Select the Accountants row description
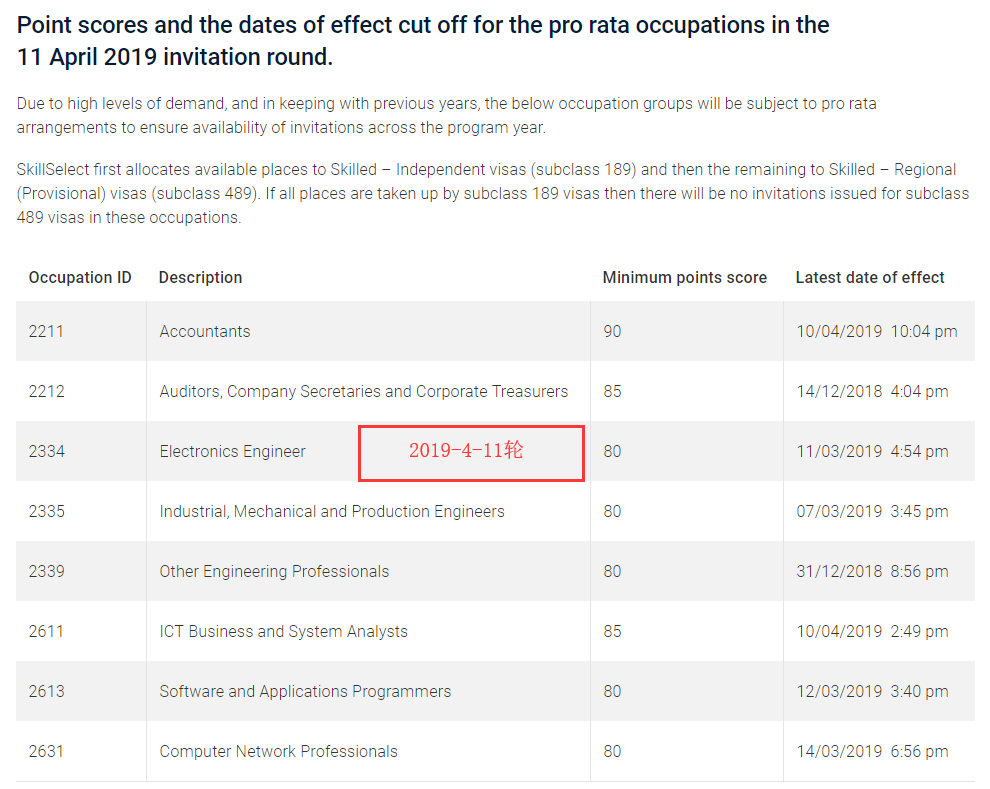Image resolution: width=990 pixels, height=789 pixels. (x=205, y=331)
